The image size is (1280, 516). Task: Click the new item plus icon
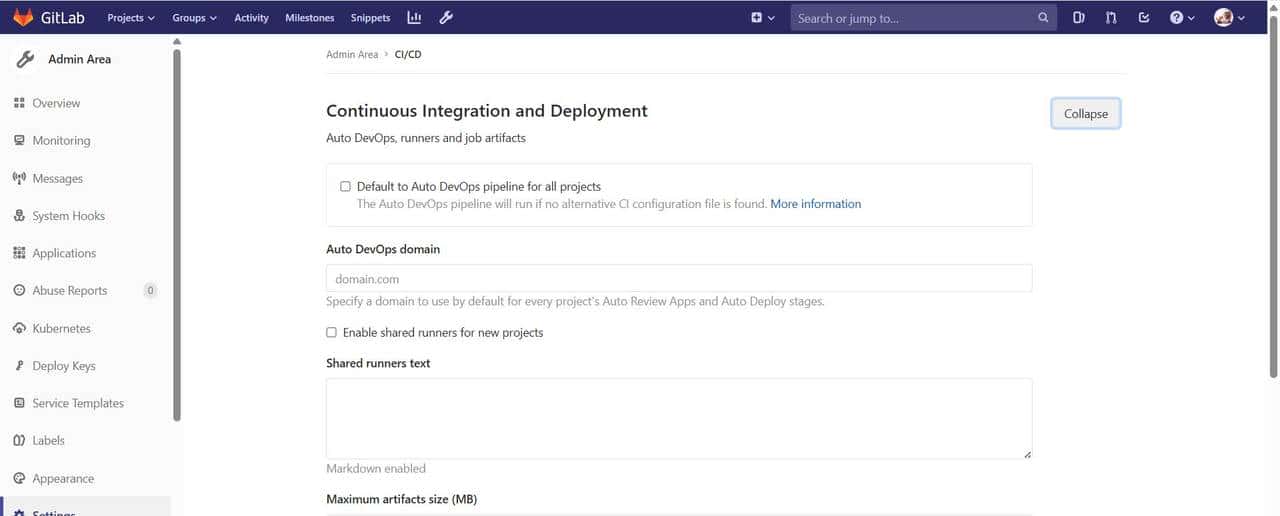[757, 17]
